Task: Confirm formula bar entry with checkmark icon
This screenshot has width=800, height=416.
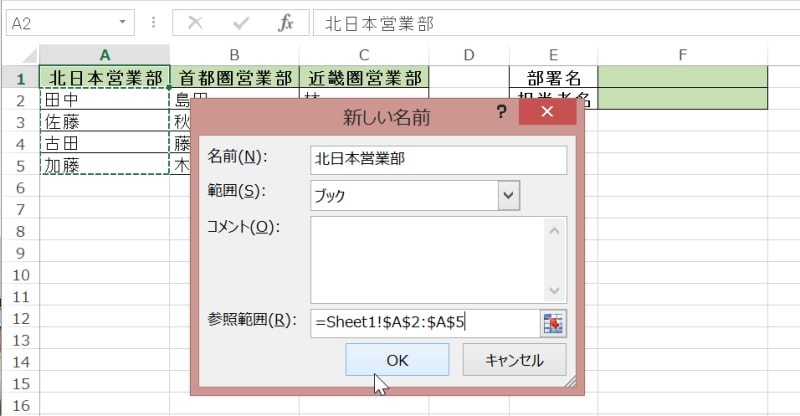Action: point(240,23)
